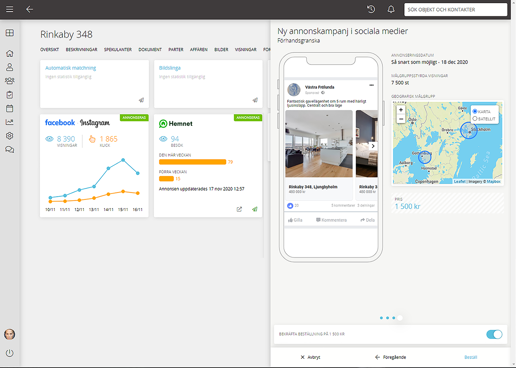Click the search objects and contacts field
The image size is (516, 368).
pos(455,10)
